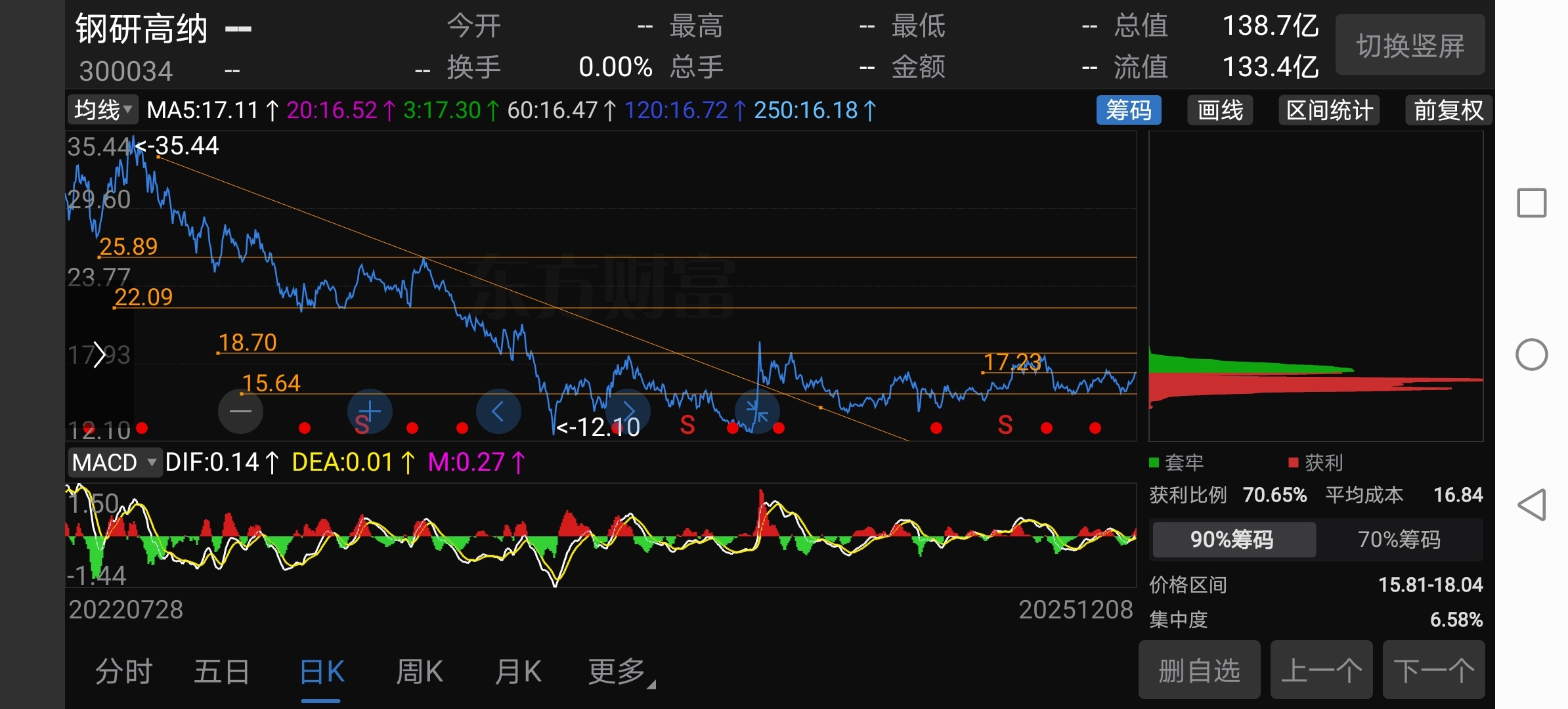Tap the red S sell marker near 17.23
1568x709 pixels.
tap(1005, 425)
